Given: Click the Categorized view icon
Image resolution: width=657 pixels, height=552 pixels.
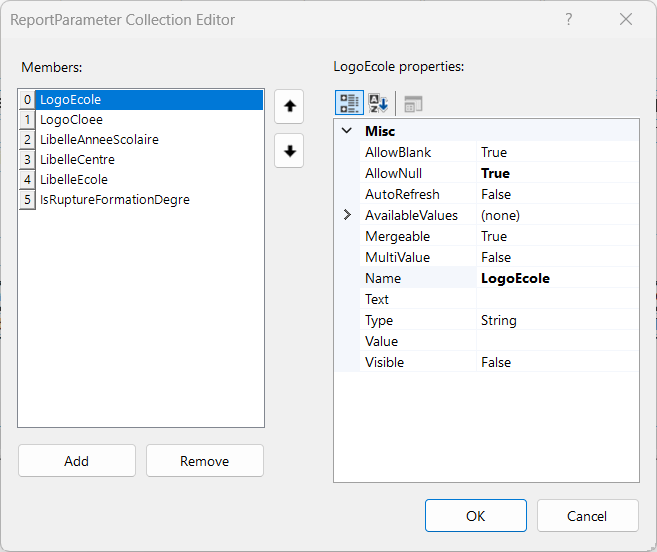Looking at the screenshot, I should tap(349, 103).
